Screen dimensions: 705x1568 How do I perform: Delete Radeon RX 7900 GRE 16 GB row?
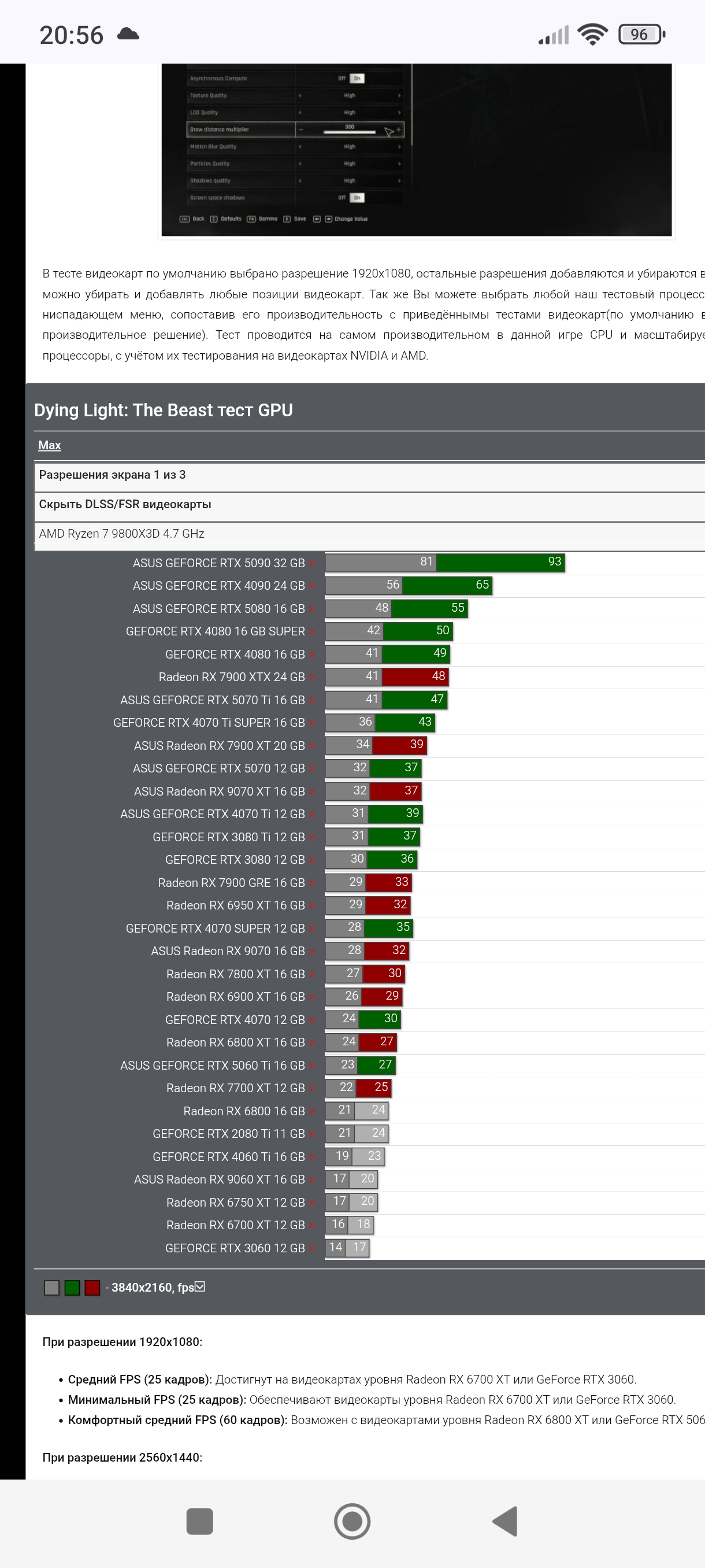(x=313, y=883)
